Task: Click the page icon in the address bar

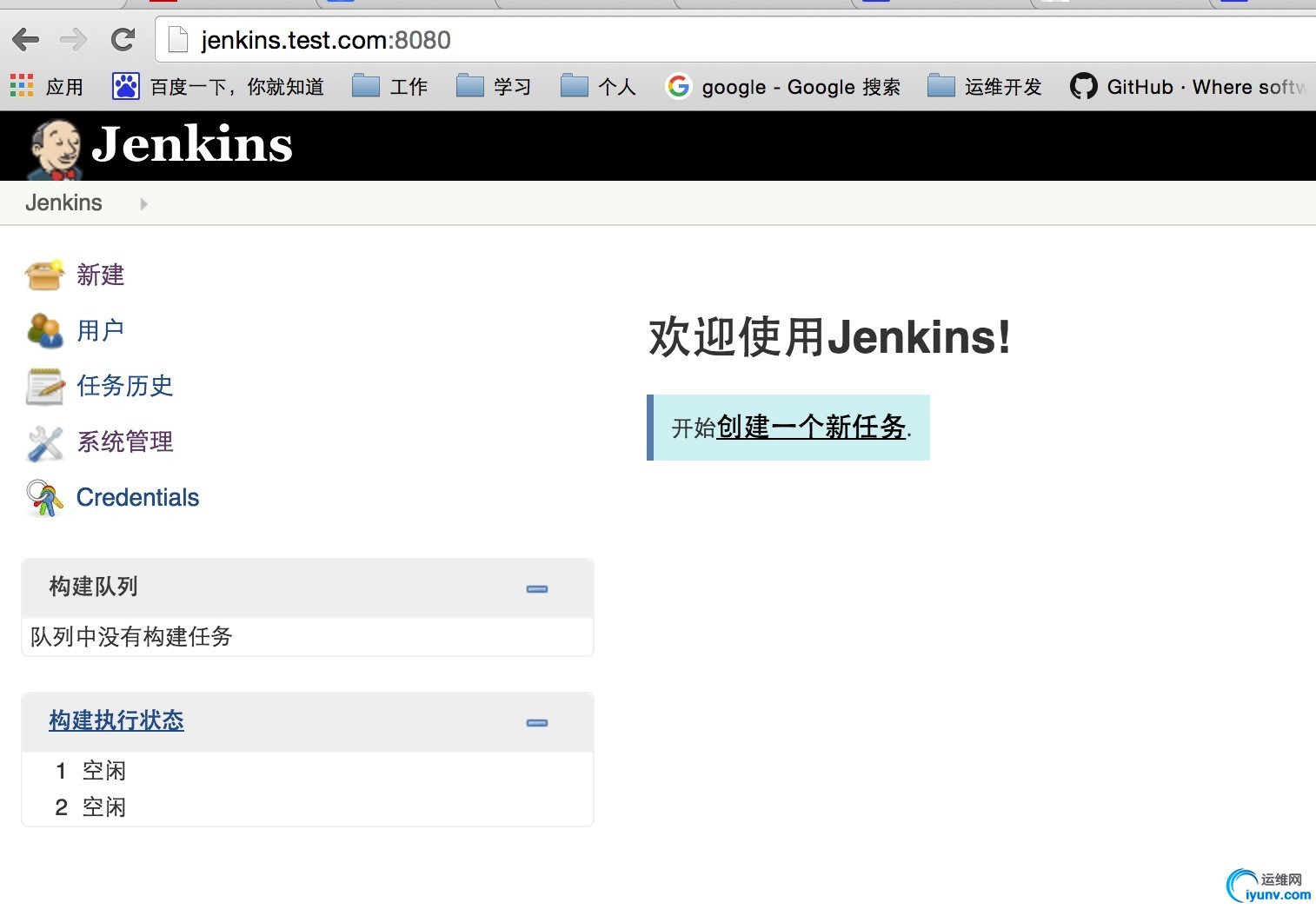Action: pyautogui.click(x=177, y=40)
